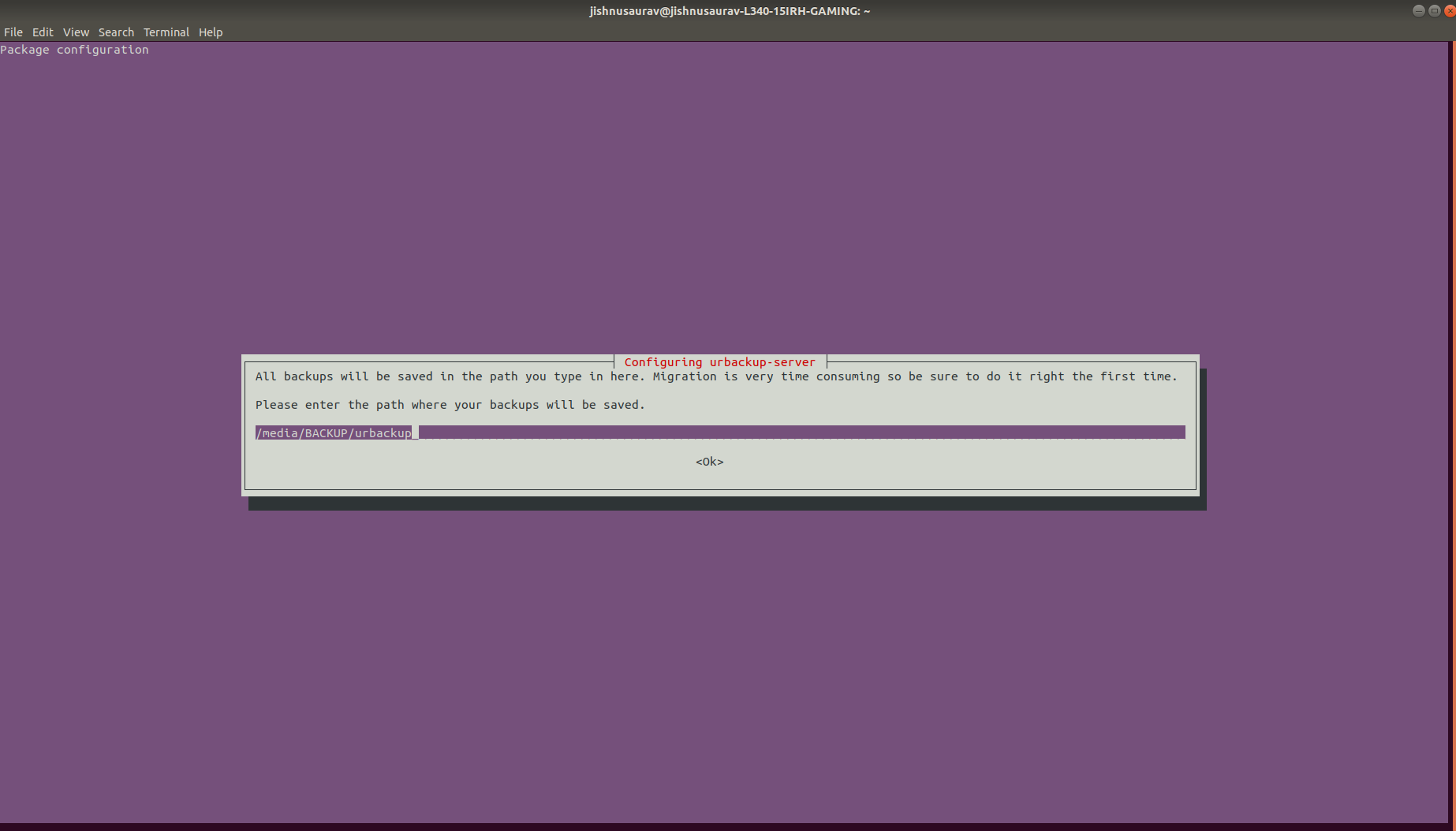Screen dimensions: 1456x831
Task: Maximize the terminal window
Action: tap(1434, 11)
